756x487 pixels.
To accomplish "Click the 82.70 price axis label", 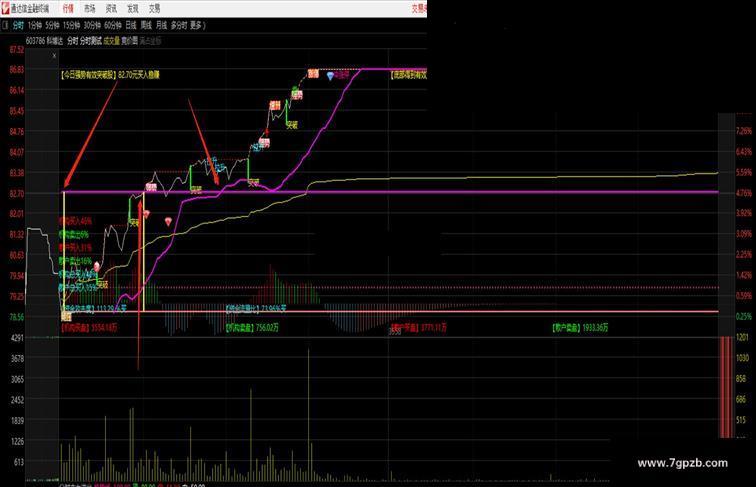I will 16,194.
